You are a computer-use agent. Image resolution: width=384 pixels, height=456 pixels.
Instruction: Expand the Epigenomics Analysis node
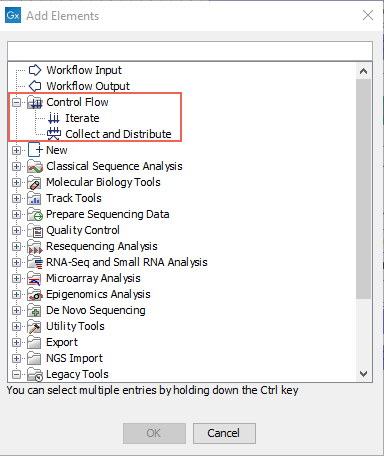click(x=16, y=294)
